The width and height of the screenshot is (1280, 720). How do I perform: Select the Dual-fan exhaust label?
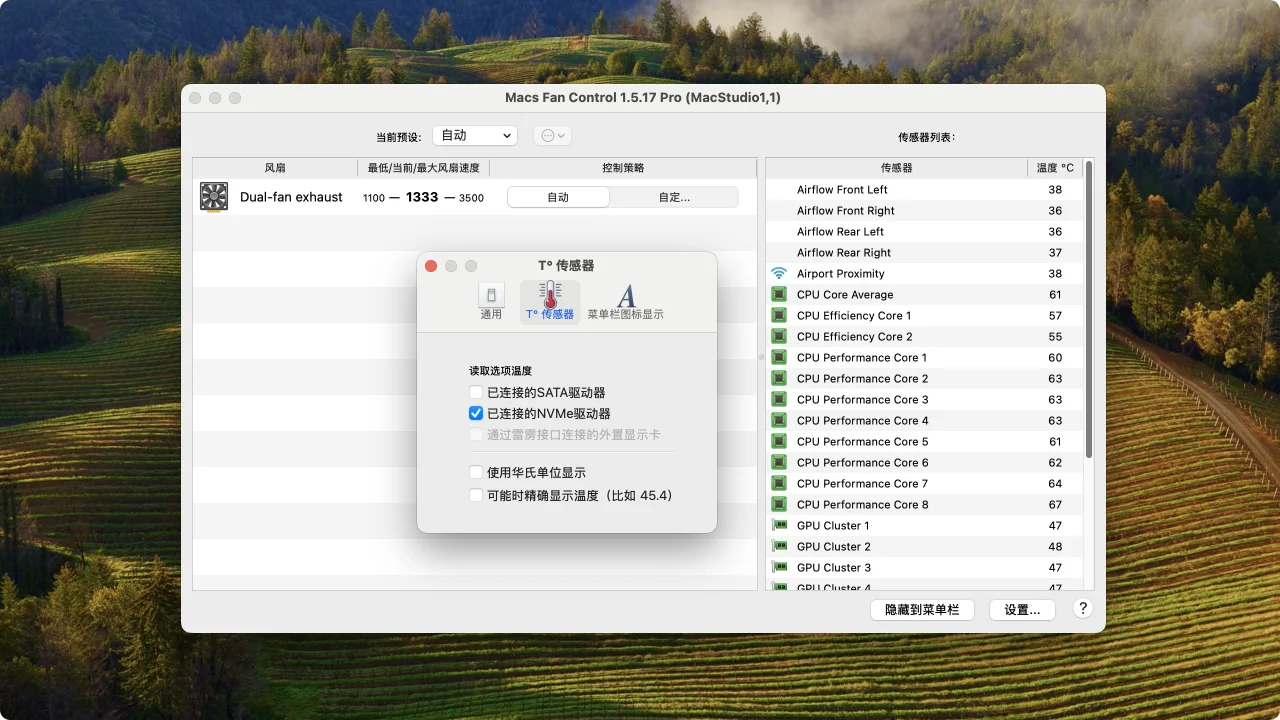click(291, 197)
